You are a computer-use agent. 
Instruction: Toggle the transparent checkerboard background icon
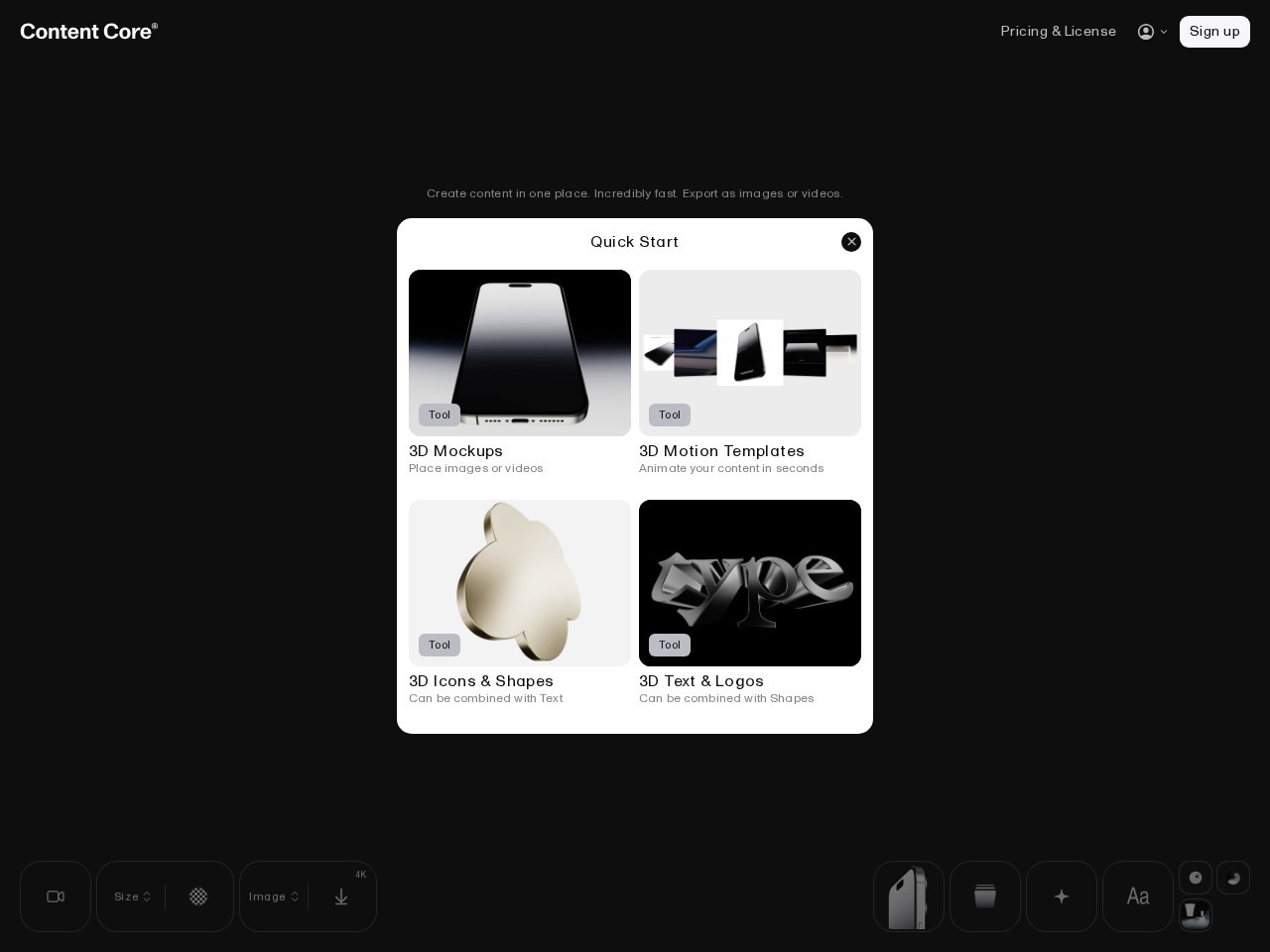click(x=198, y=896)
